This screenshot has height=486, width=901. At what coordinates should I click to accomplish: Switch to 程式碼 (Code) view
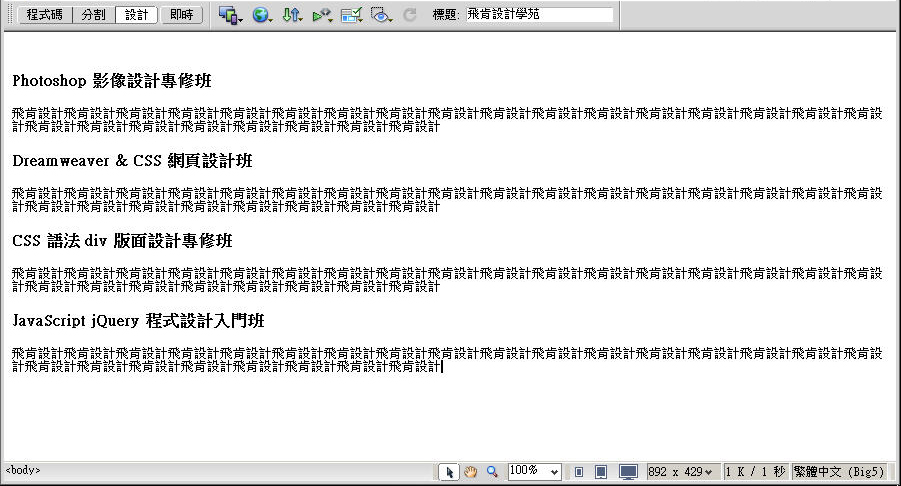(45, 15)
